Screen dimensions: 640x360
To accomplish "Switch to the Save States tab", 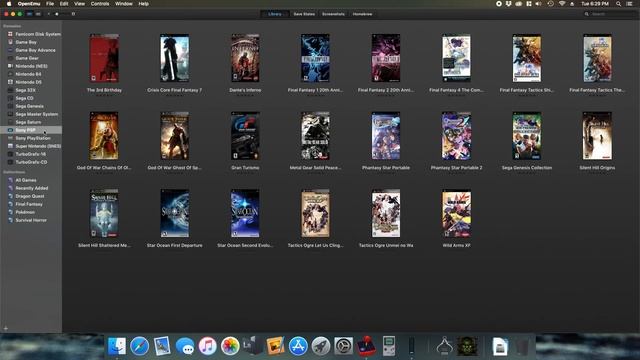I will tap(304, 14).
